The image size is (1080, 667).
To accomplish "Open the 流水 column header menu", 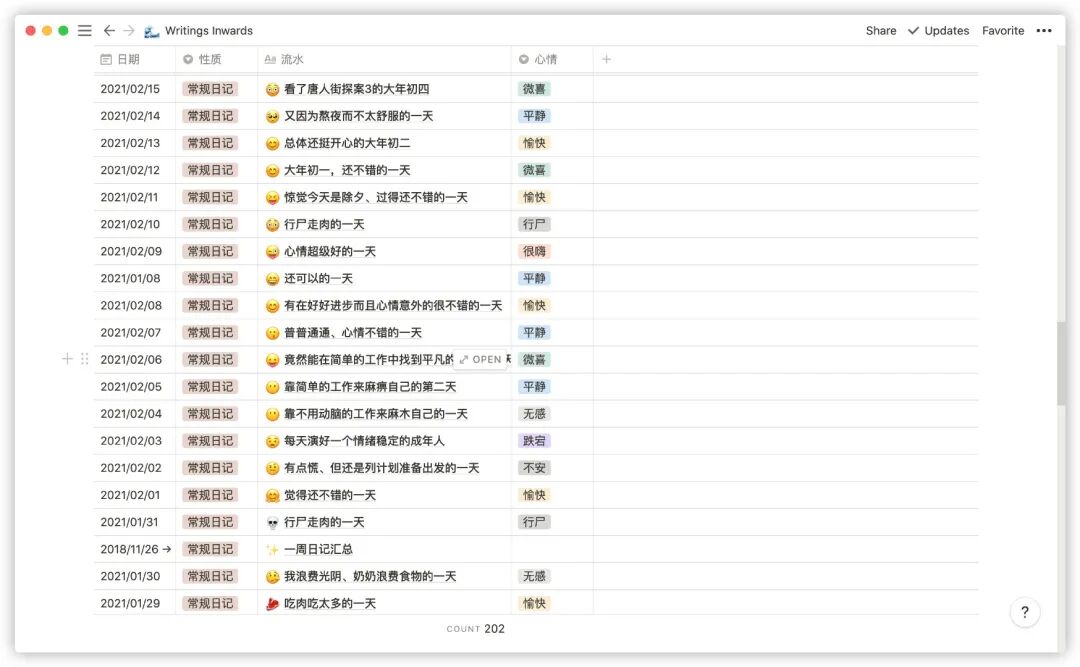I will click(384, 59).
